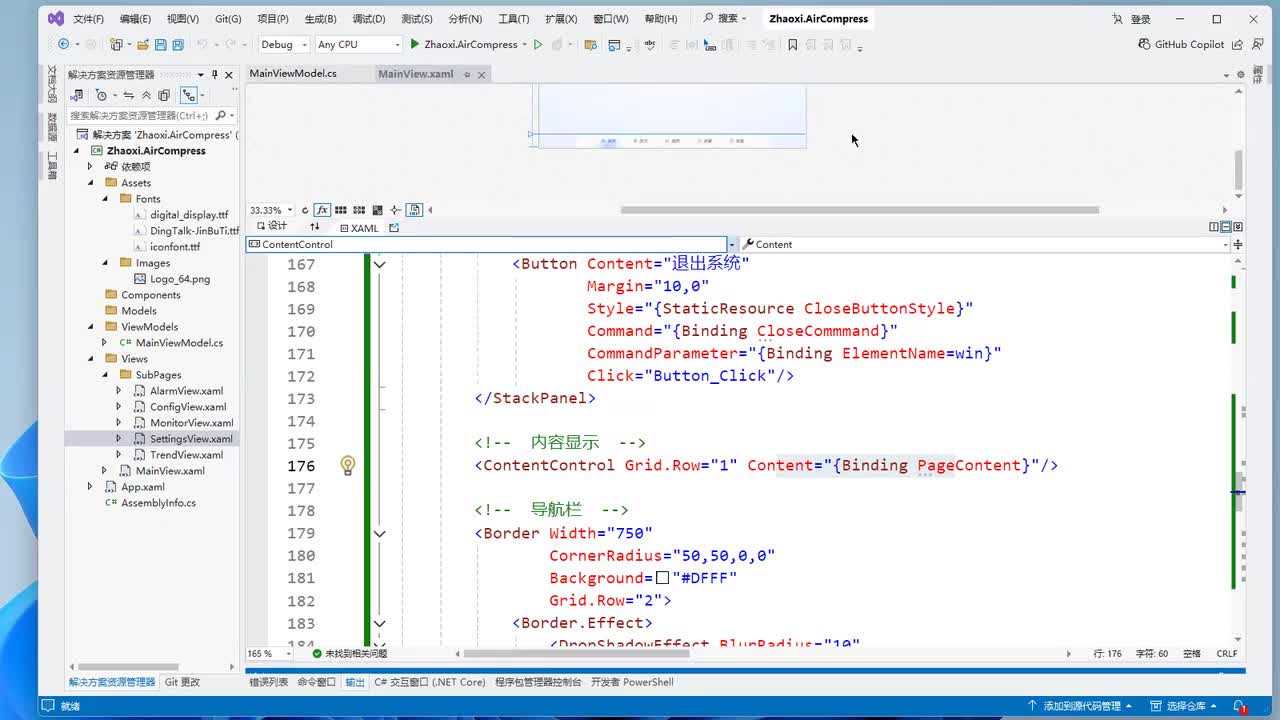
Task: Click the lightbulb quick actions icon
Action: (347, 465)
